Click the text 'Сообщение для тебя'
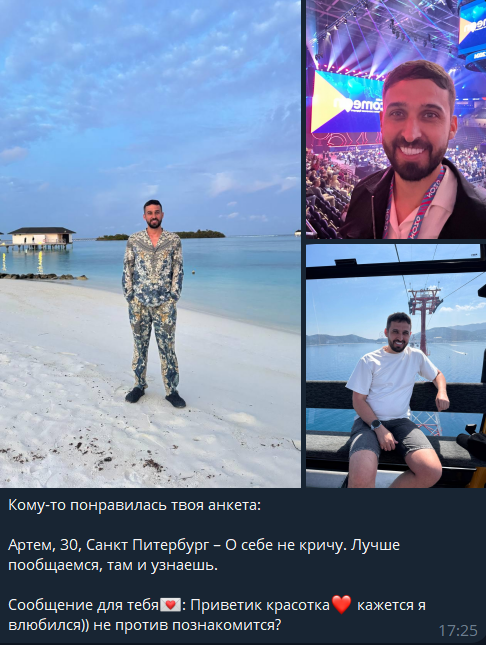 tap(84, 605)
